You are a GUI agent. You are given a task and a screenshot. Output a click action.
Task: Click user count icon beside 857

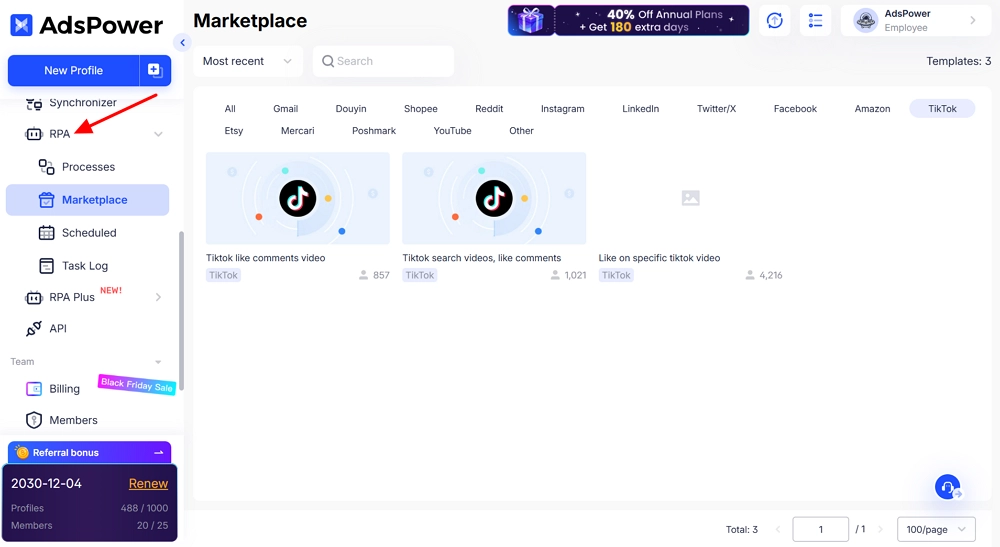(364, 275)
